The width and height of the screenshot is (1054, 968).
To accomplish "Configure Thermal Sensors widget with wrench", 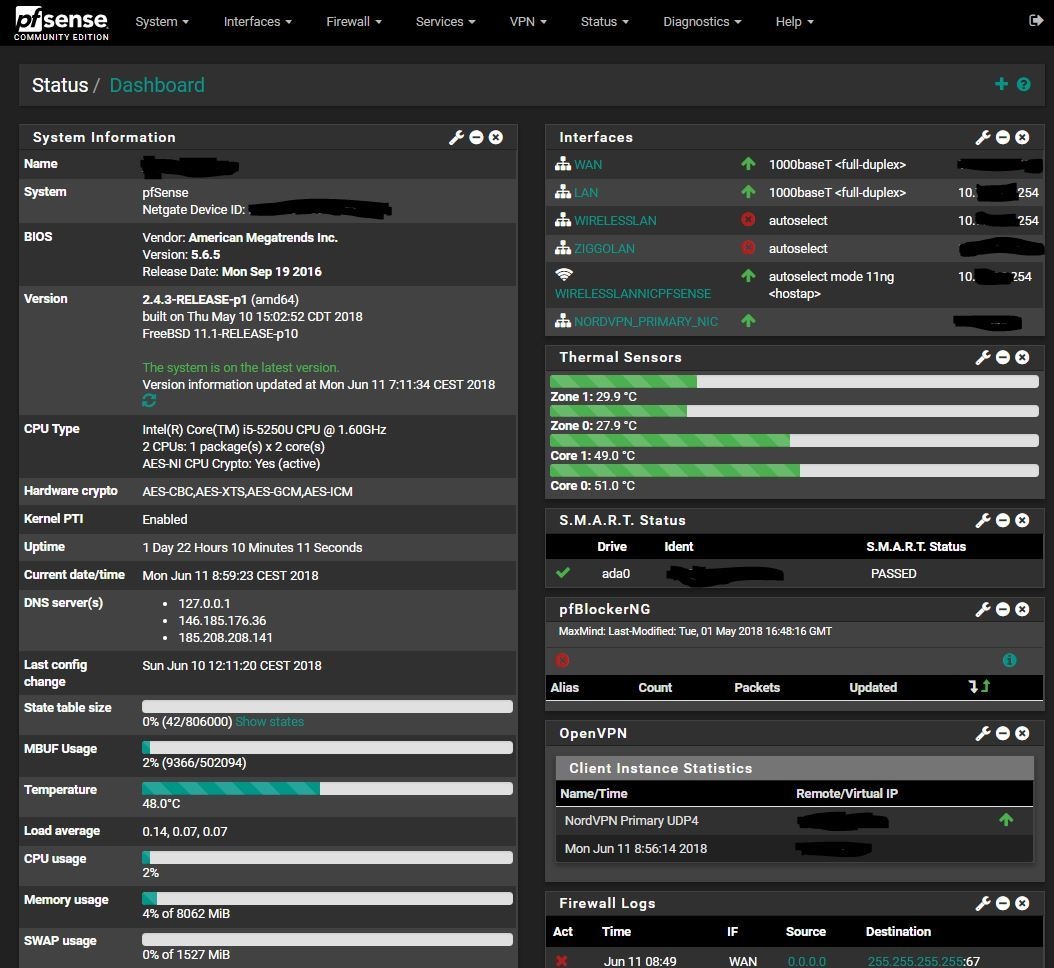I will pos(983,357).
